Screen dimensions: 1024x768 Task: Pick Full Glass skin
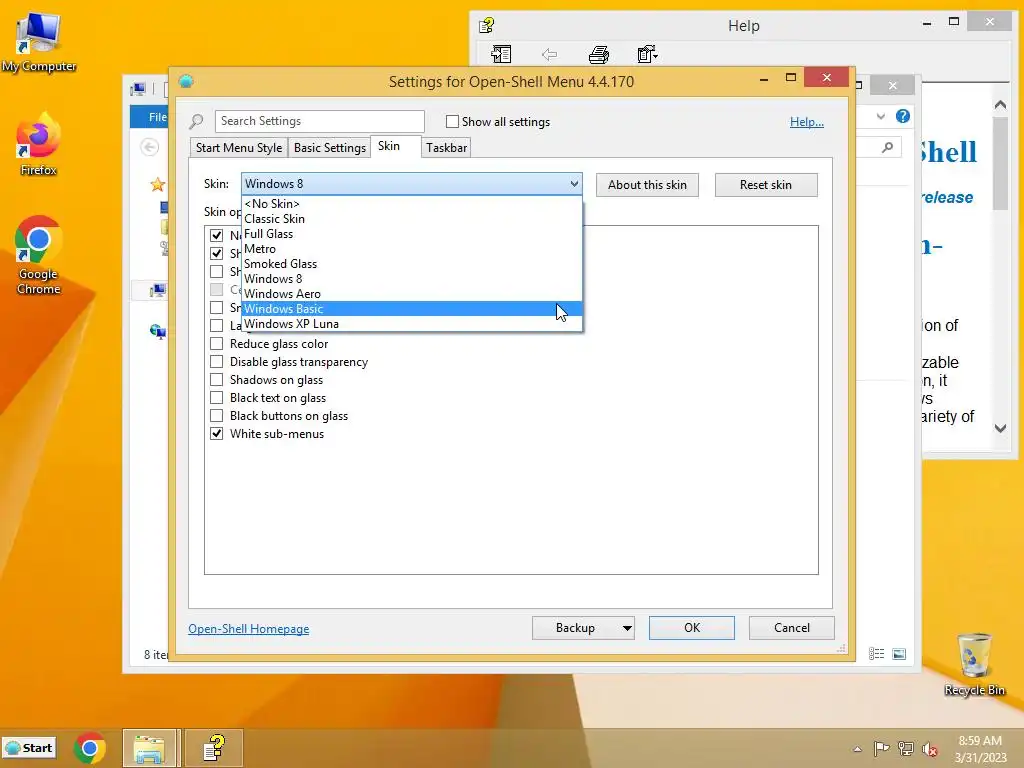coord(411,234)
